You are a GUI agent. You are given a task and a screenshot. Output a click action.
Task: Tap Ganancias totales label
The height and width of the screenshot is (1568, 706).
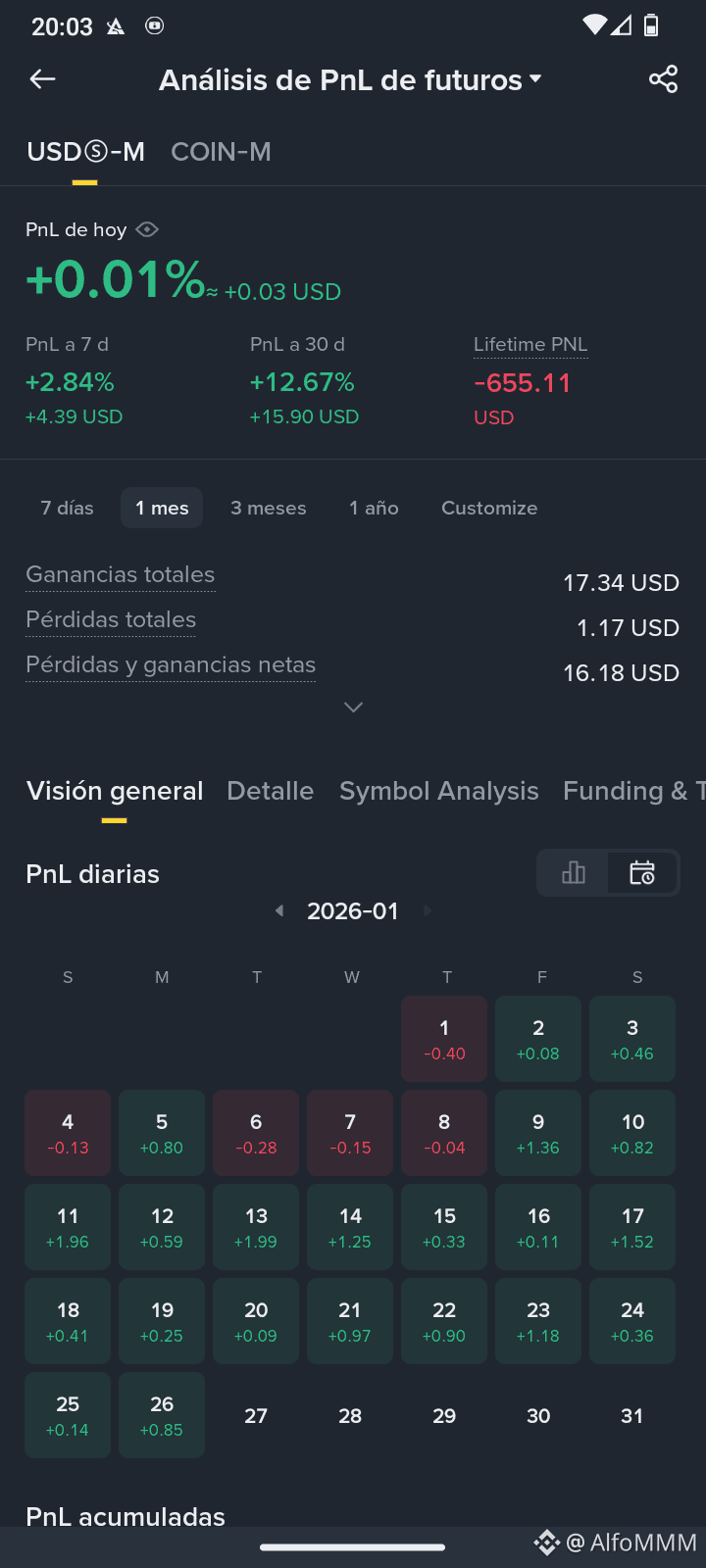[121, 575]
